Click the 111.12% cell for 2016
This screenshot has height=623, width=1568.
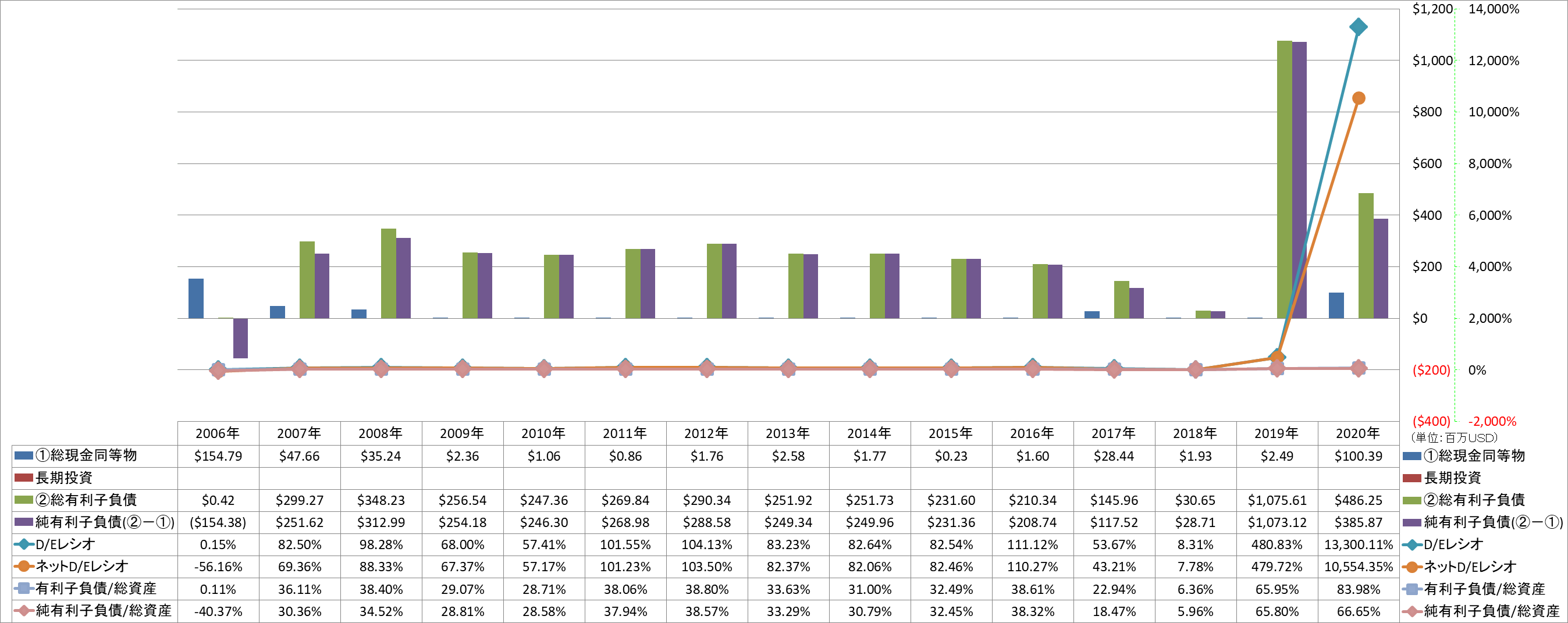pos(1032,544)
